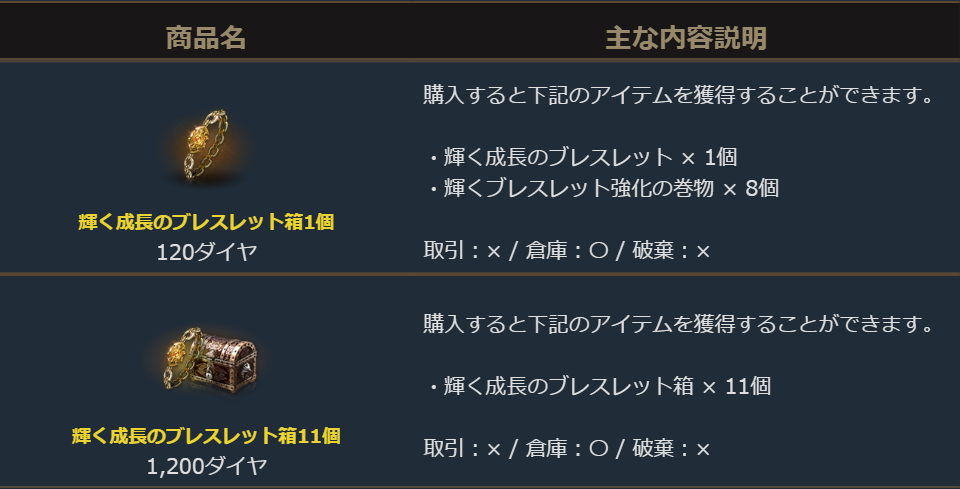Click 取引 : × in the 11-box row
Viewport: 960px width, 489px height.
(462, 447)
